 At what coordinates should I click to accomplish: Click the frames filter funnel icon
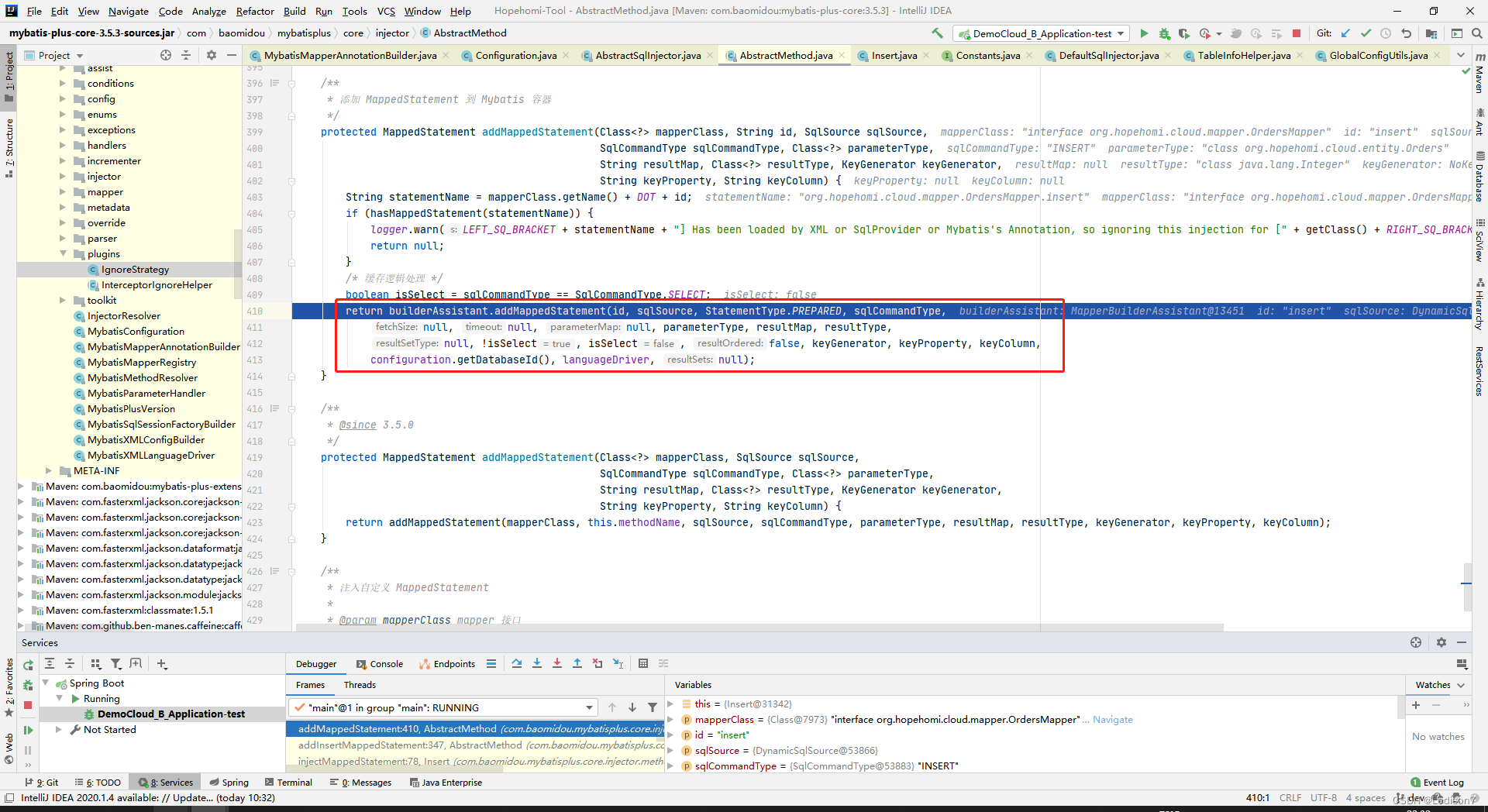click(x=653, y=707)
